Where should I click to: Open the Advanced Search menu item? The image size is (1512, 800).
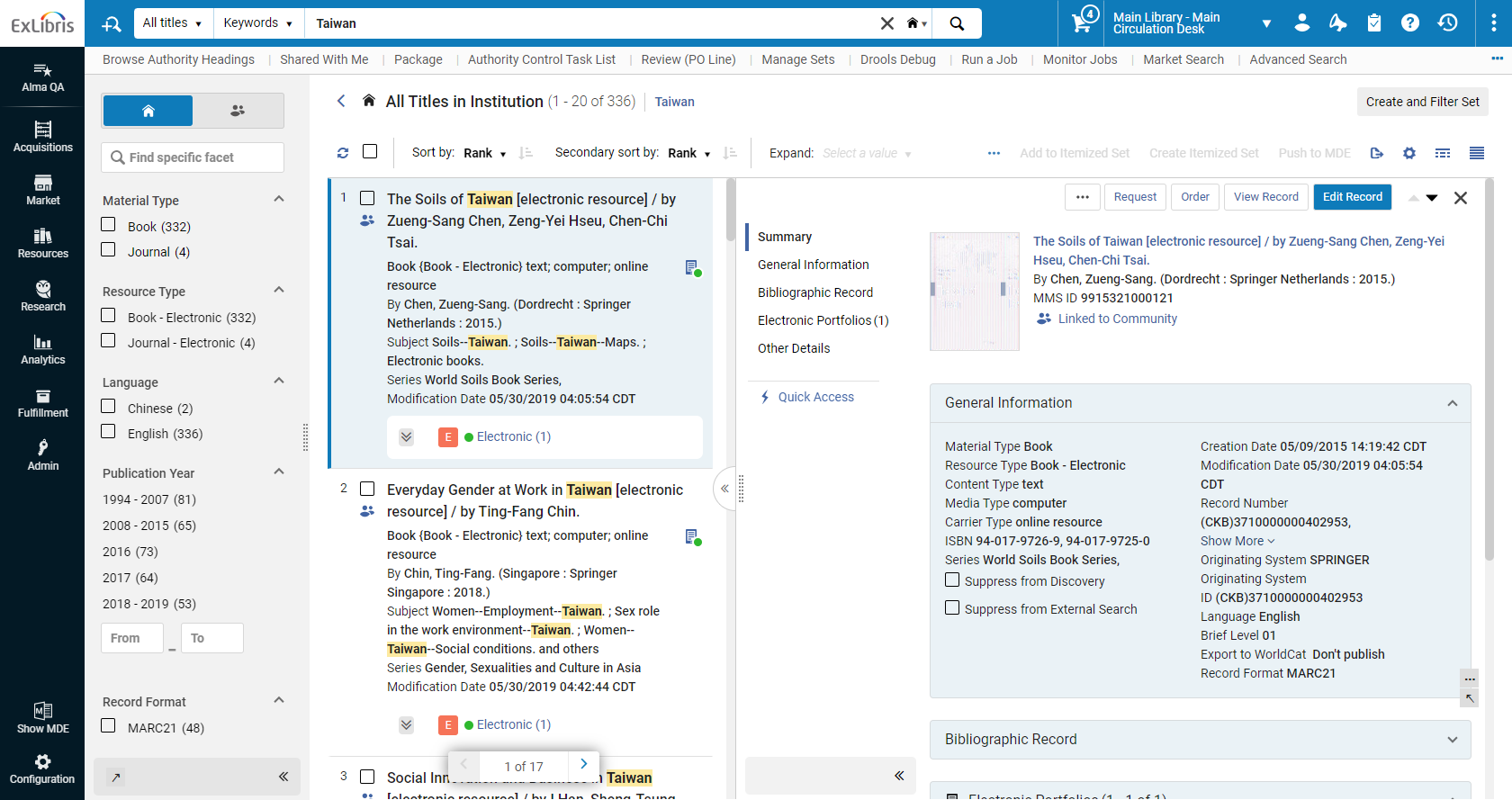(x=1297, y=59)
